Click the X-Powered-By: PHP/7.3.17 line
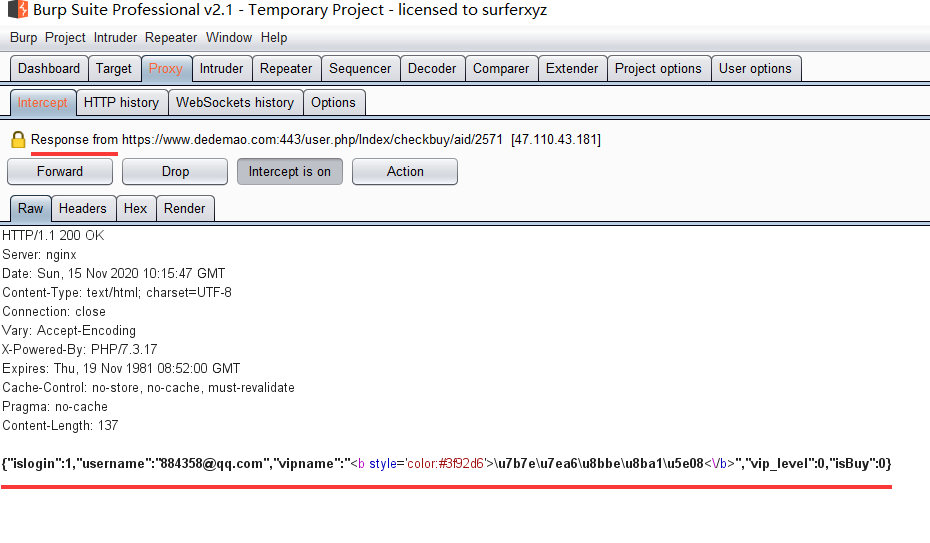This screenshot has height=543, width=930. (80, 350)
